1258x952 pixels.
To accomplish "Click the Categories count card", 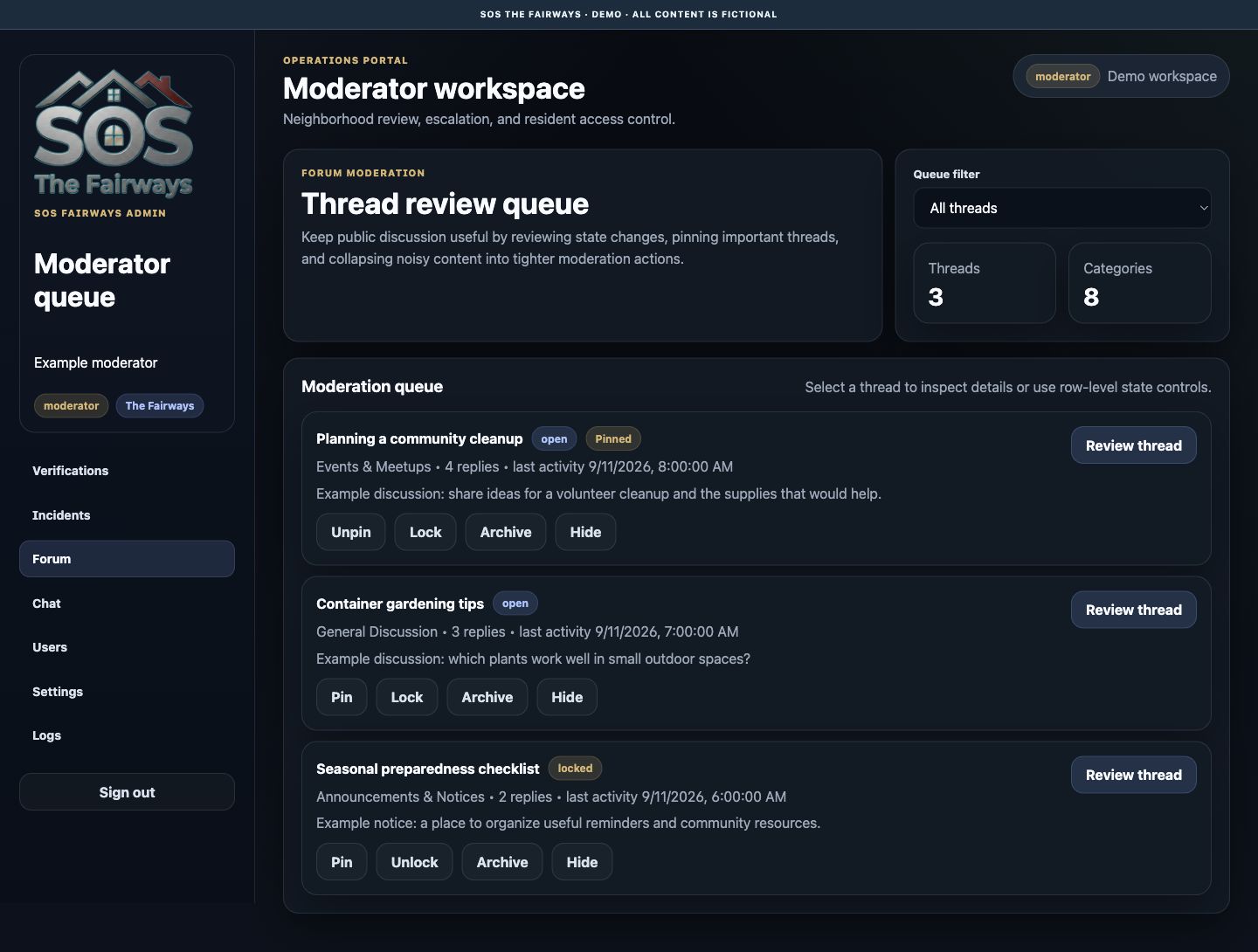I will click(1140, 283).
